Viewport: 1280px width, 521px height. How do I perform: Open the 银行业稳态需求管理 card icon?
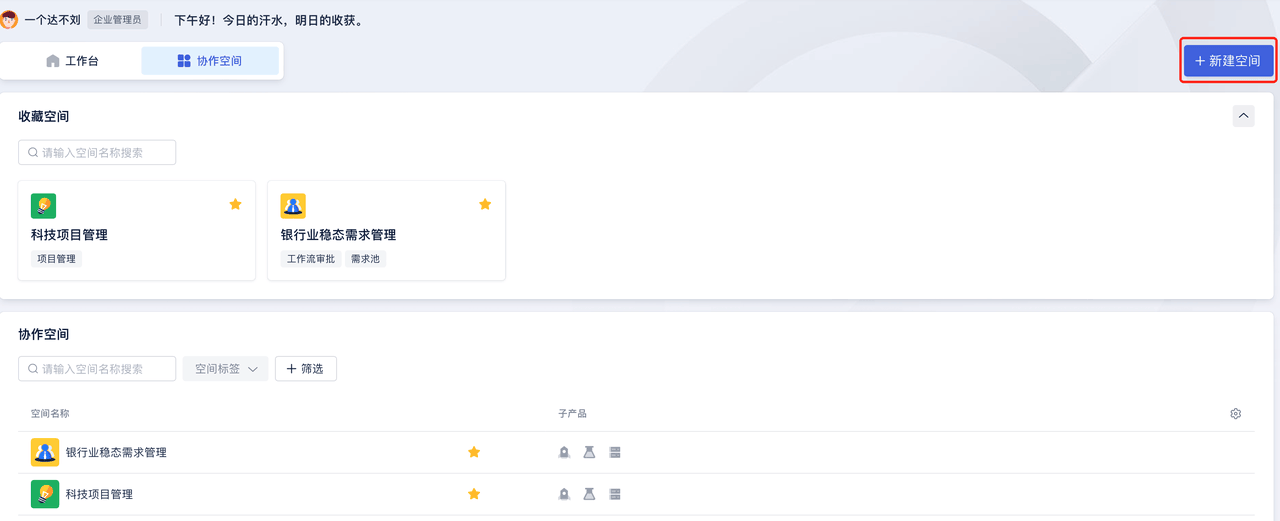(293, 206)
